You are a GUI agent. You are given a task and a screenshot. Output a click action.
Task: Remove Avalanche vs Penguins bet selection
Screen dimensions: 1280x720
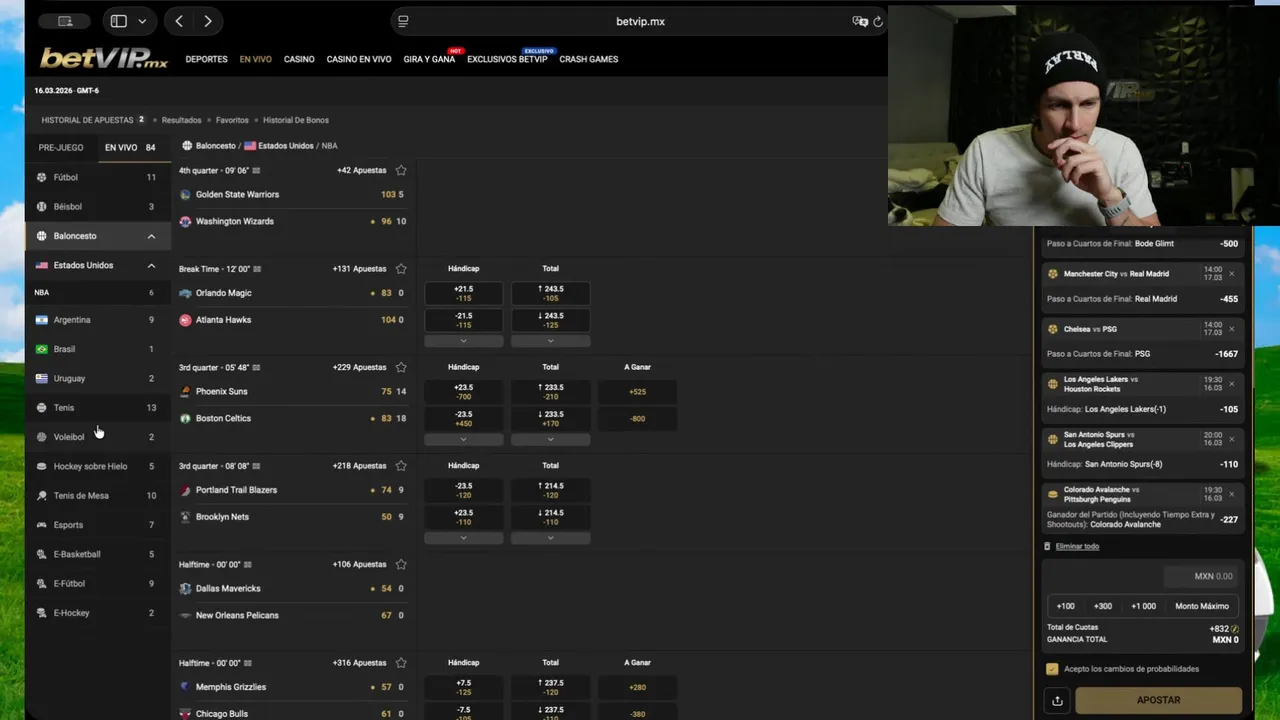point(1231,494)
